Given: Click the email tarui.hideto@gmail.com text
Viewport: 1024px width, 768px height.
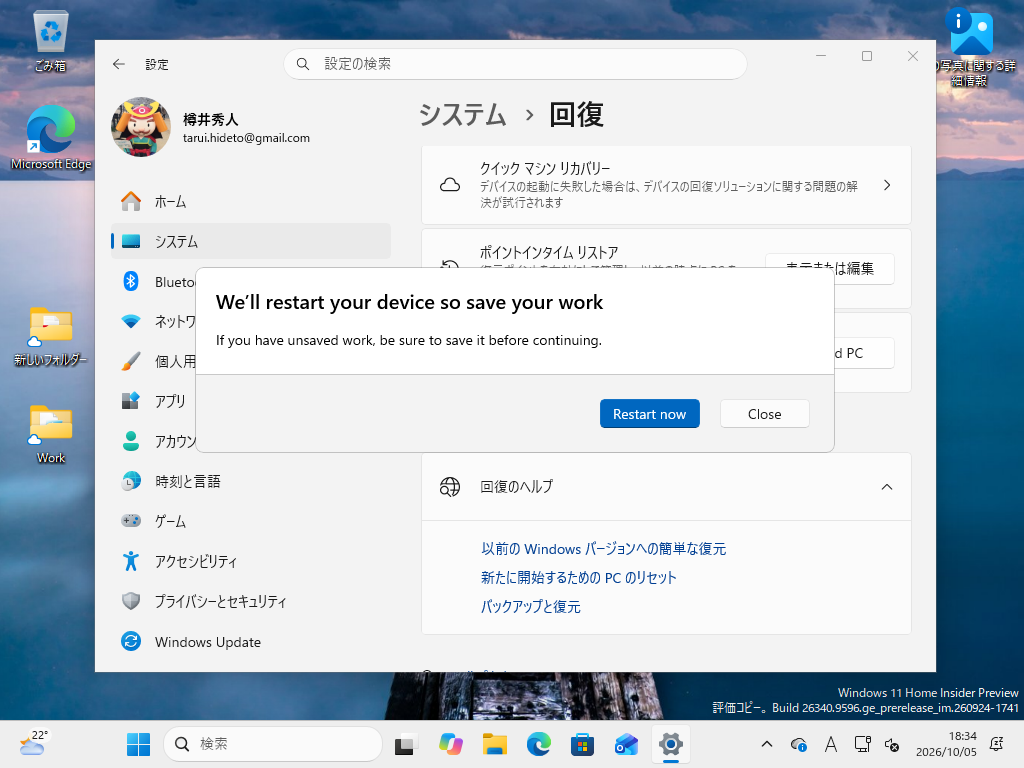Looking at the screenshot, I should pos(246,138).
